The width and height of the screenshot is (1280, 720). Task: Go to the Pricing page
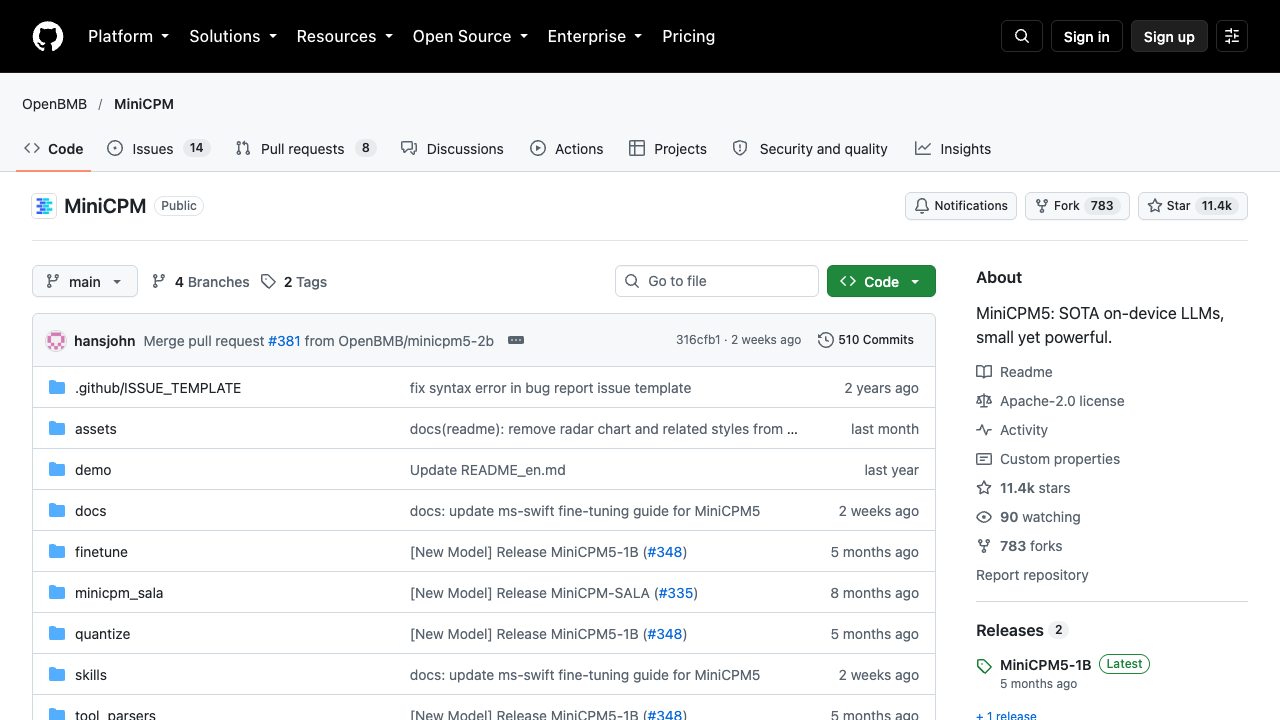688,36
